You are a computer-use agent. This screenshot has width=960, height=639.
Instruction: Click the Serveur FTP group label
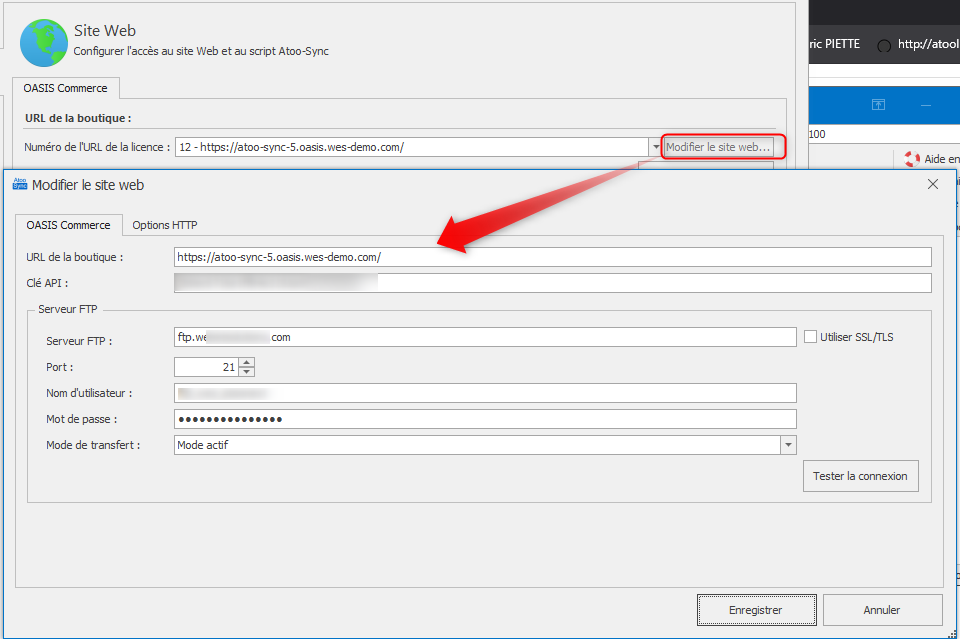[x=67, y=309]
